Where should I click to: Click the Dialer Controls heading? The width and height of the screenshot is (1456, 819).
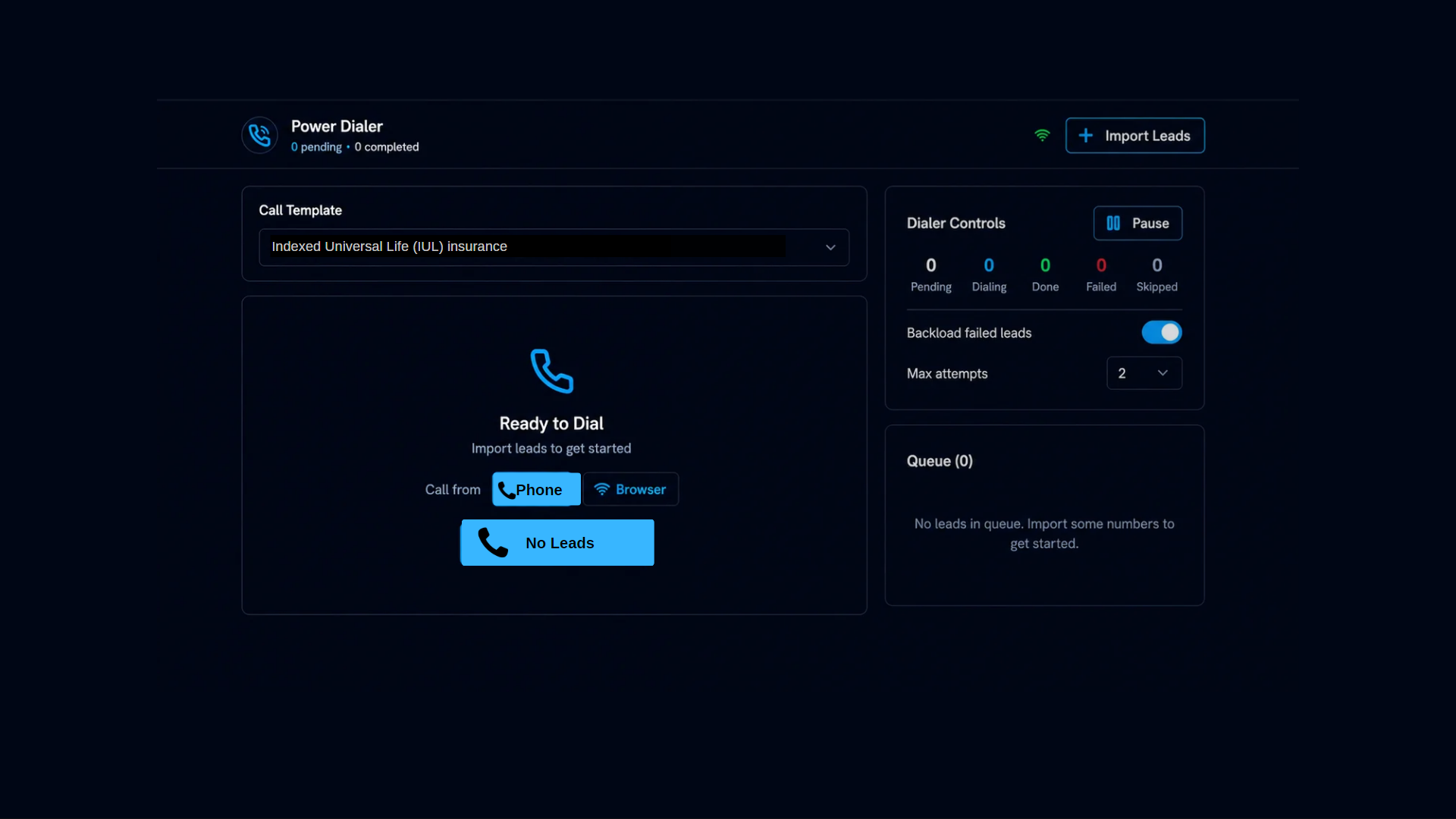pos(955,223)
